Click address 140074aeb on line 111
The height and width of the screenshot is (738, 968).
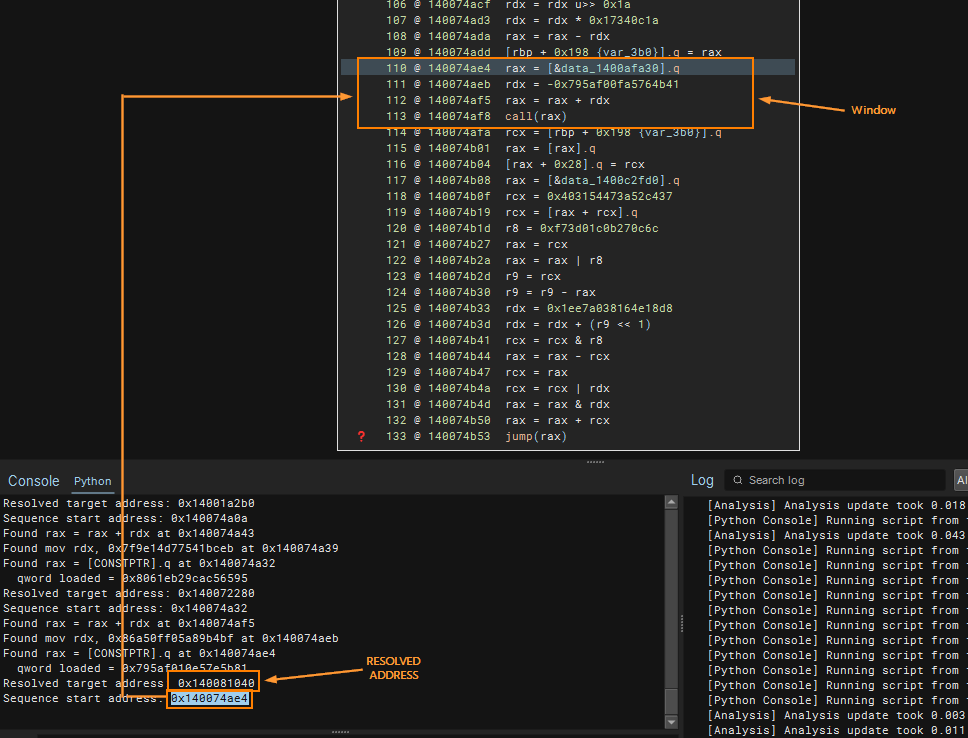[459, 84]
